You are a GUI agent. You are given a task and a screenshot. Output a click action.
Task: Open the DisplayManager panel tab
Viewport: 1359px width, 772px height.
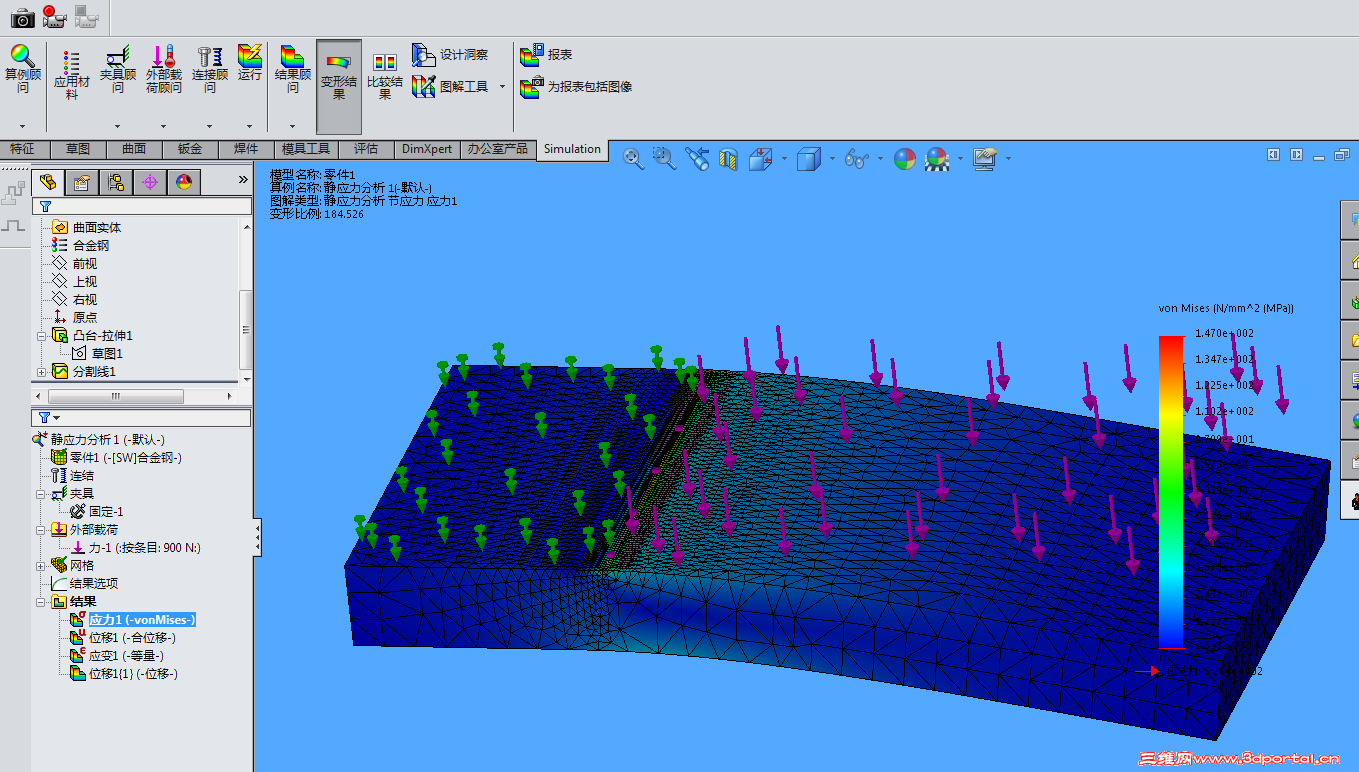183,182
